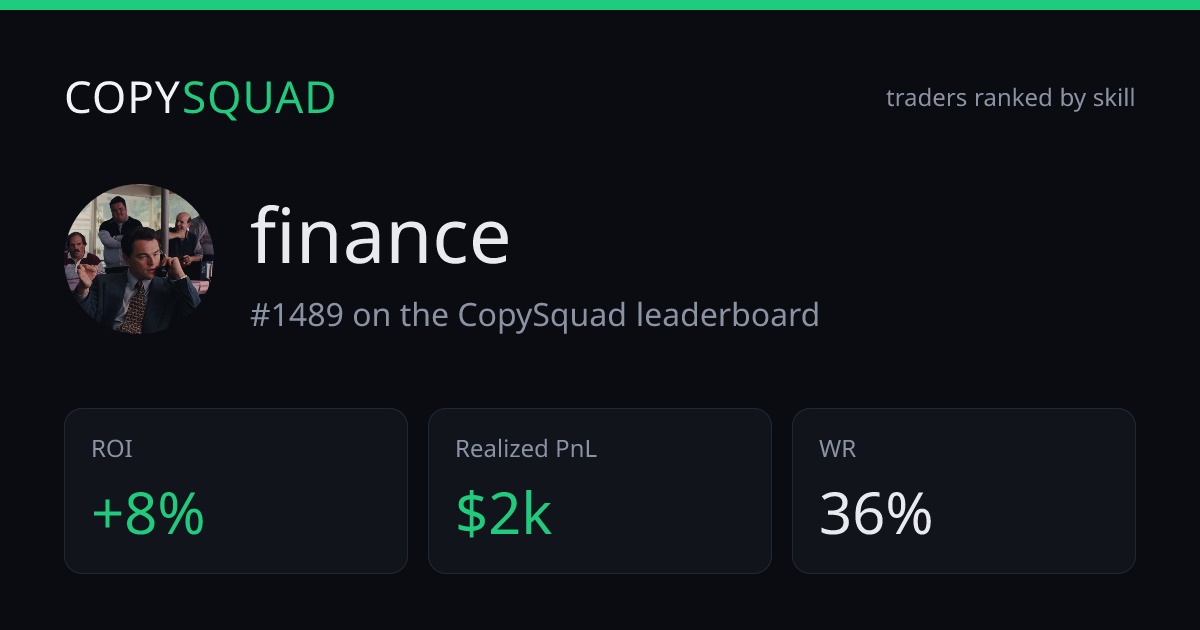
Task: Click the $2k realized PnL value
Action: pos(504,515)
